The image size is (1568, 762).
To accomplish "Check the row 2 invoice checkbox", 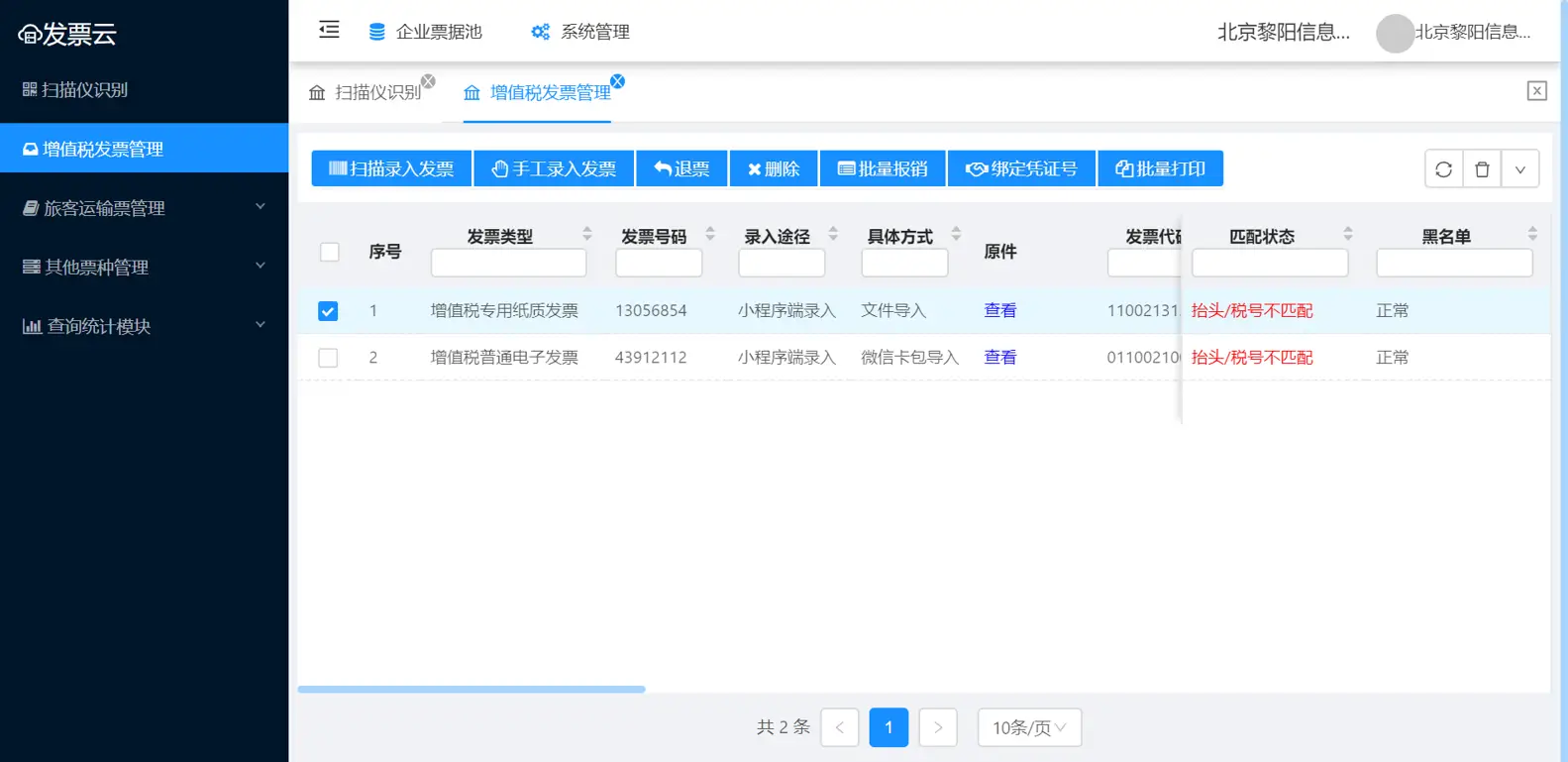I will 328,358.
